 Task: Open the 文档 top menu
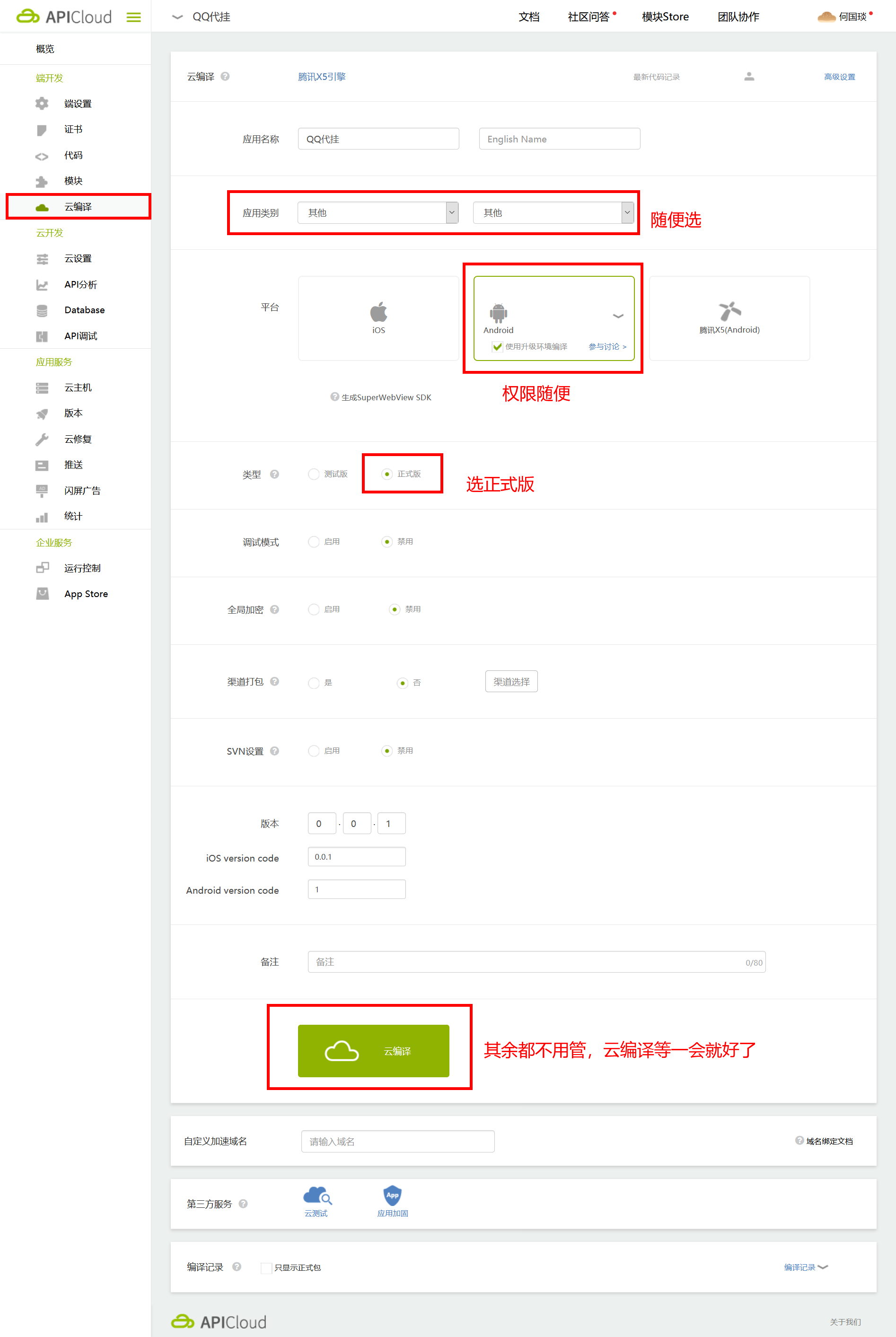(x=529, y=17)
